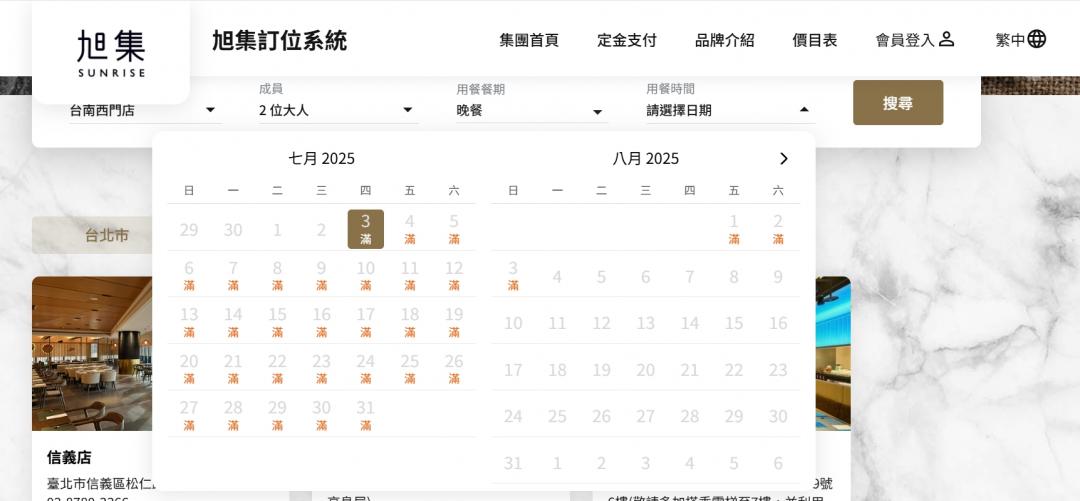
Task: Select August 7 in calendar
Action: pos(689,277)
